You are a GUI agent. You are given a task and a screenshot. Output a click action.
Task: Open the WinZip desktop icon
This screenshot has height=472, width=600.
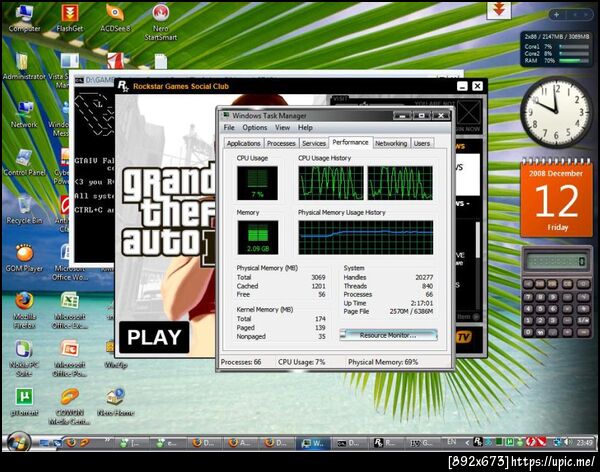[115, 354]
